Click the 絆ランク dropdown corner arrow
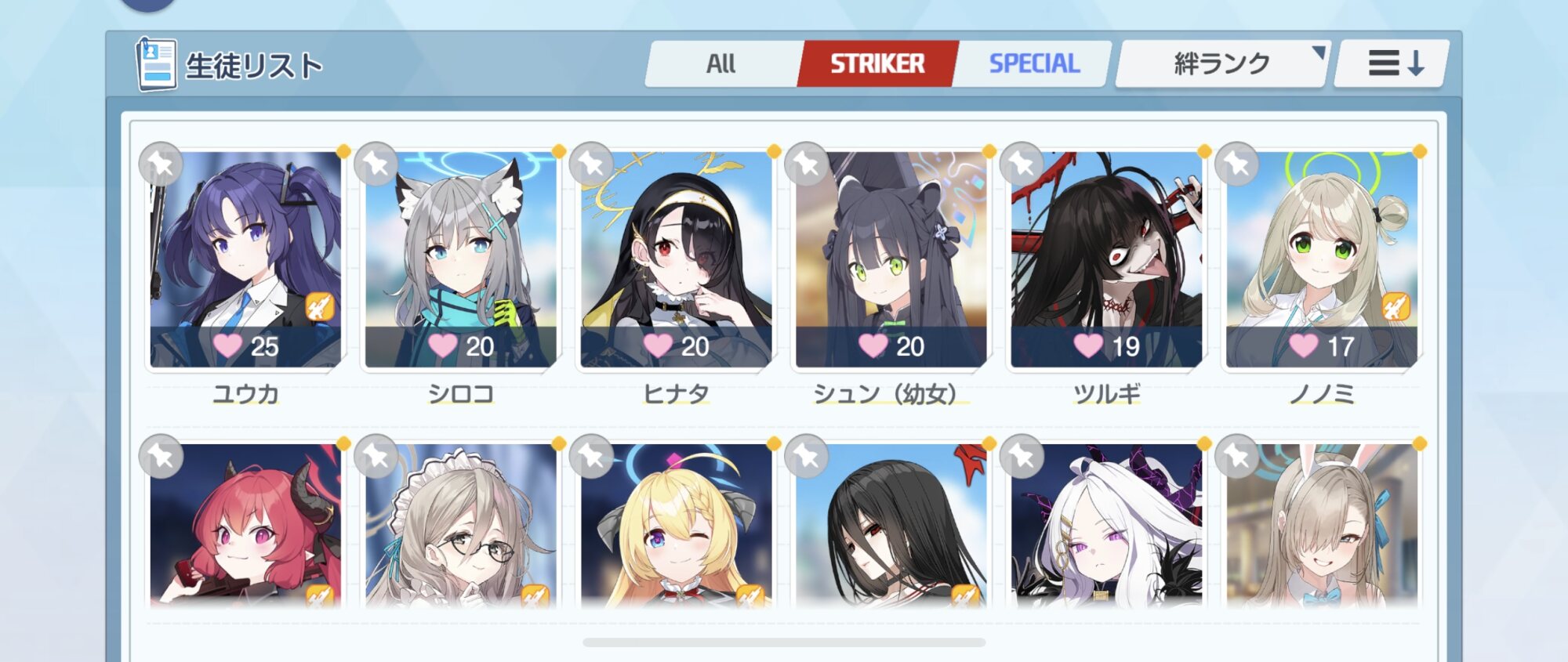Screen dimensions: 1568x662 [1319, 52]
